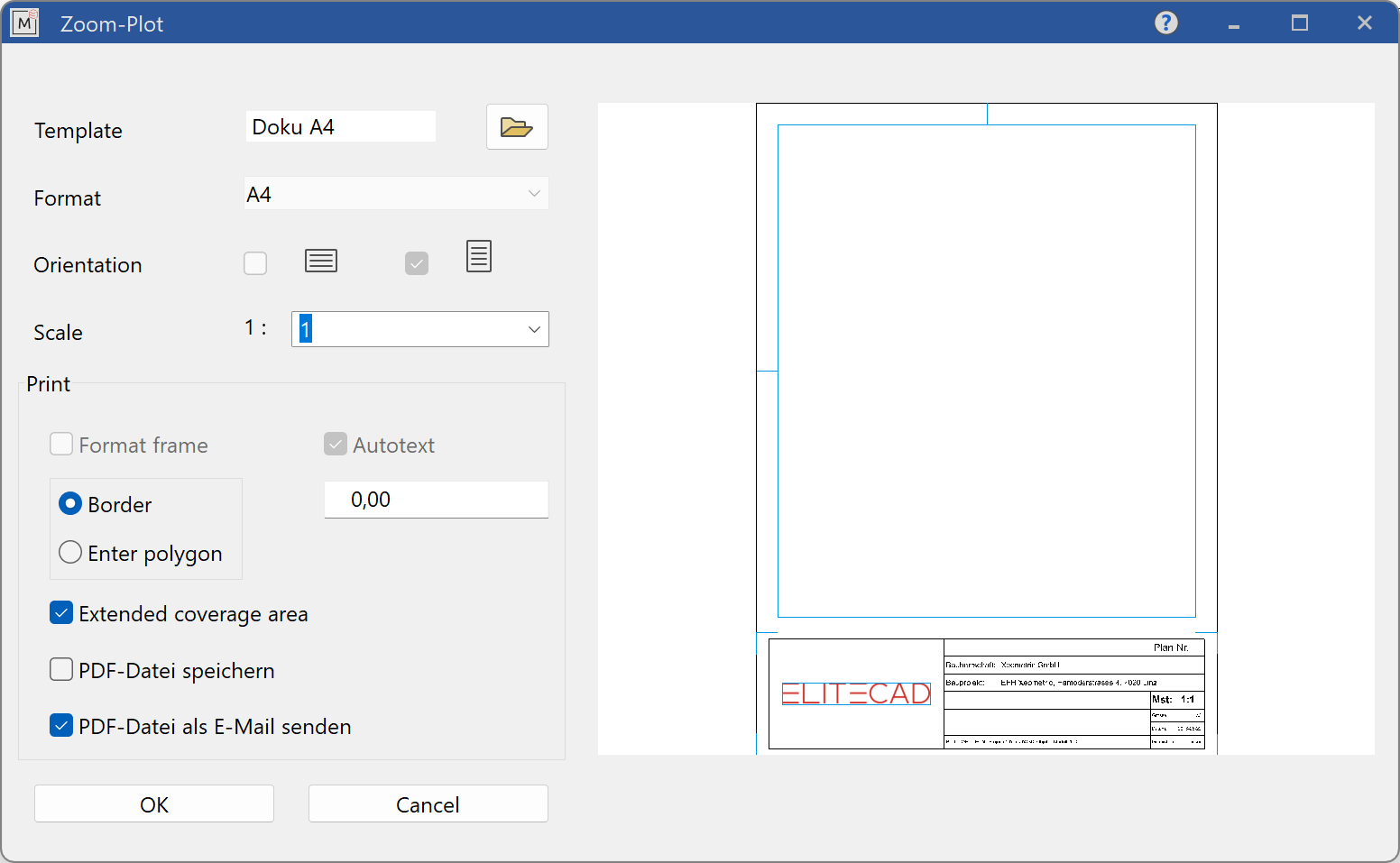Select the Border radio button
The height and width of the screenshot is (863, 1400).
70,504
